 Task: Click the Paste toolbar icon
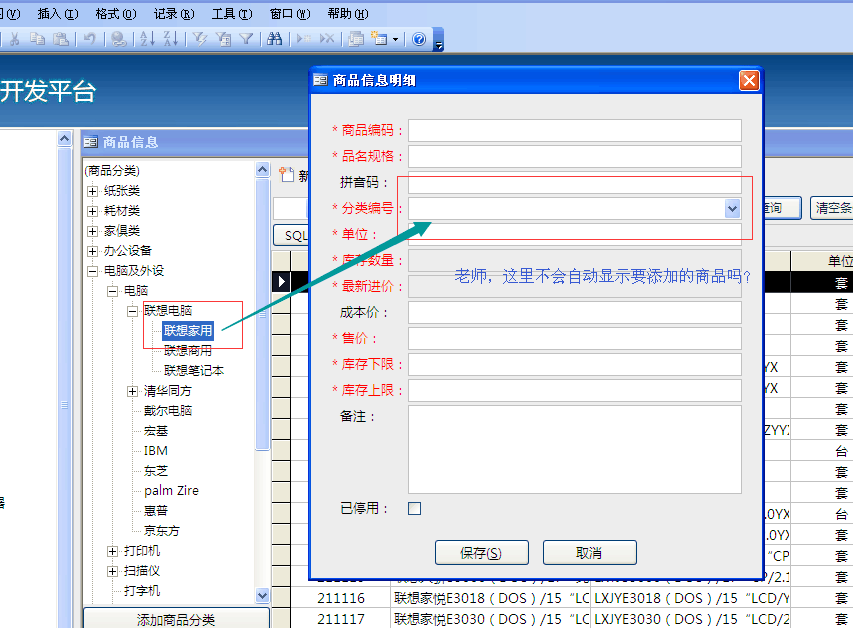pos(62,37)
